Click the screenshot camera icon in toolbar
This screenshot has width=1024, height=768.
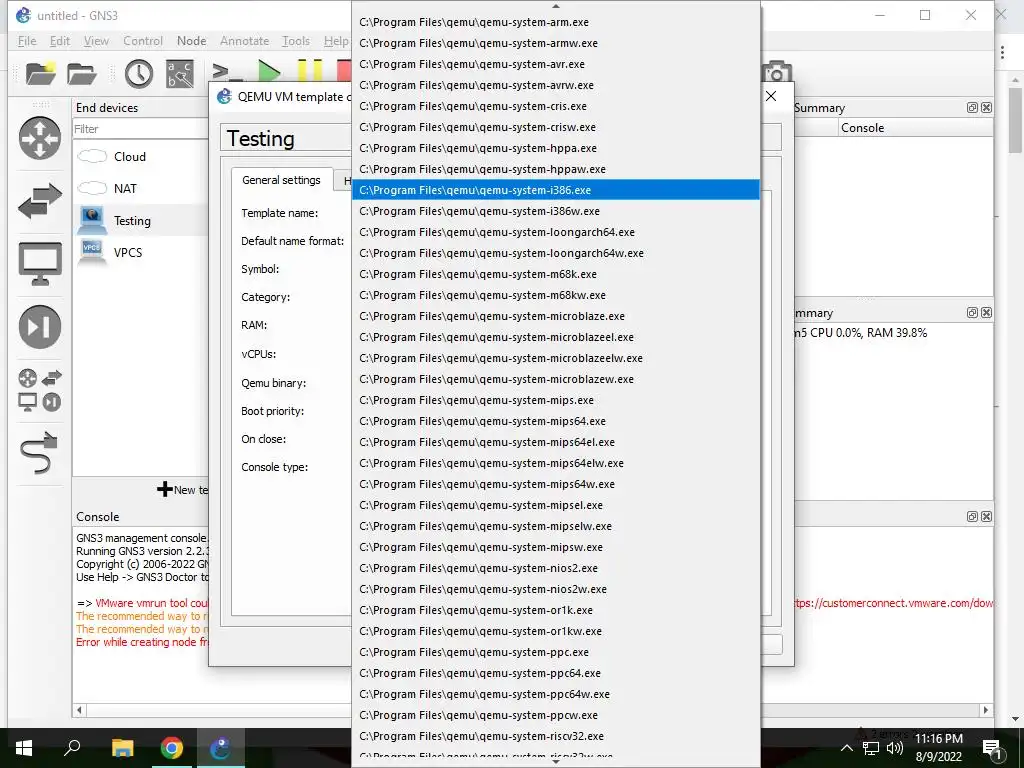tap(776, 72)
